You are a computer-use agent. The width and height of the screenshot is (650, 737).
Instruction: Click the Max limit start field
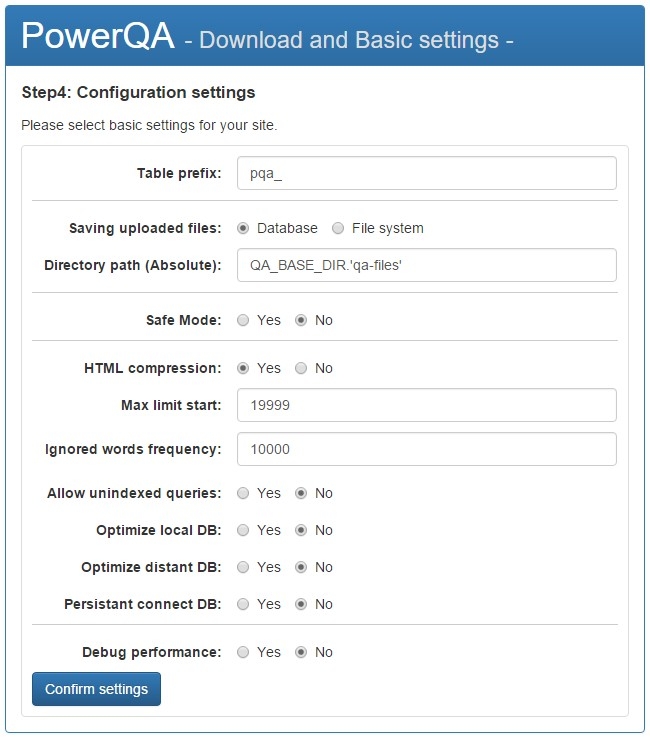pyautogui.click(x=426, y=405)
